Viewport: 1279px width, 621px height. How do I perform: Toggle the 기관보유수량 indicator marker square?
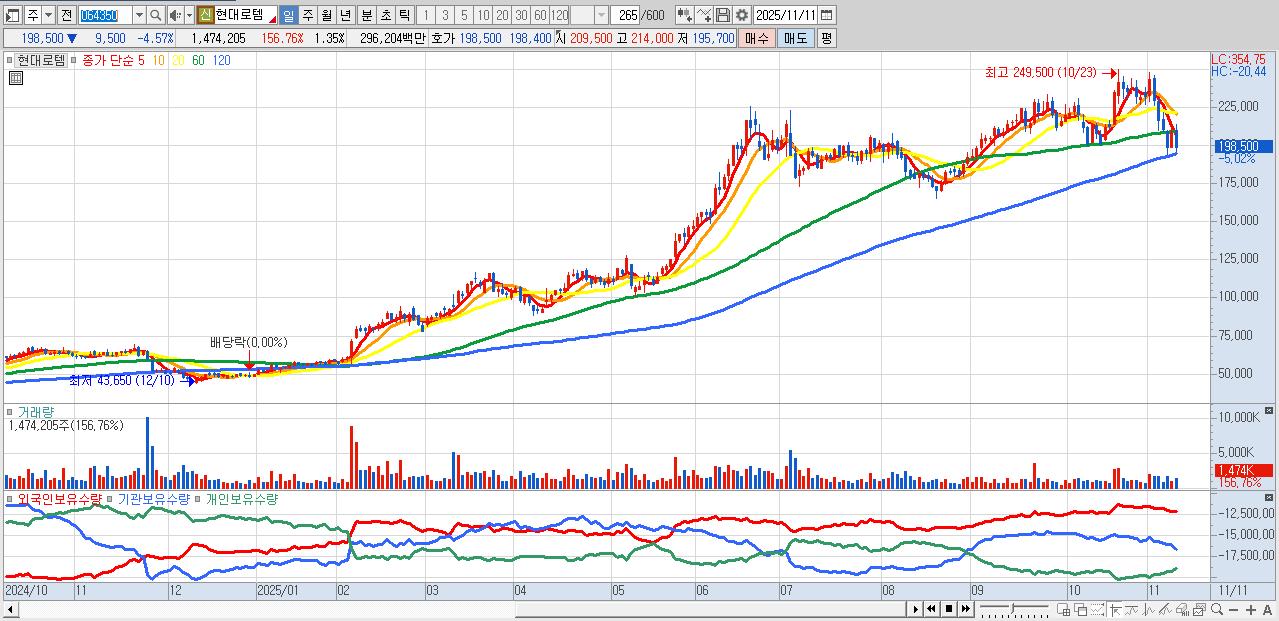click(x=111, y=498)
